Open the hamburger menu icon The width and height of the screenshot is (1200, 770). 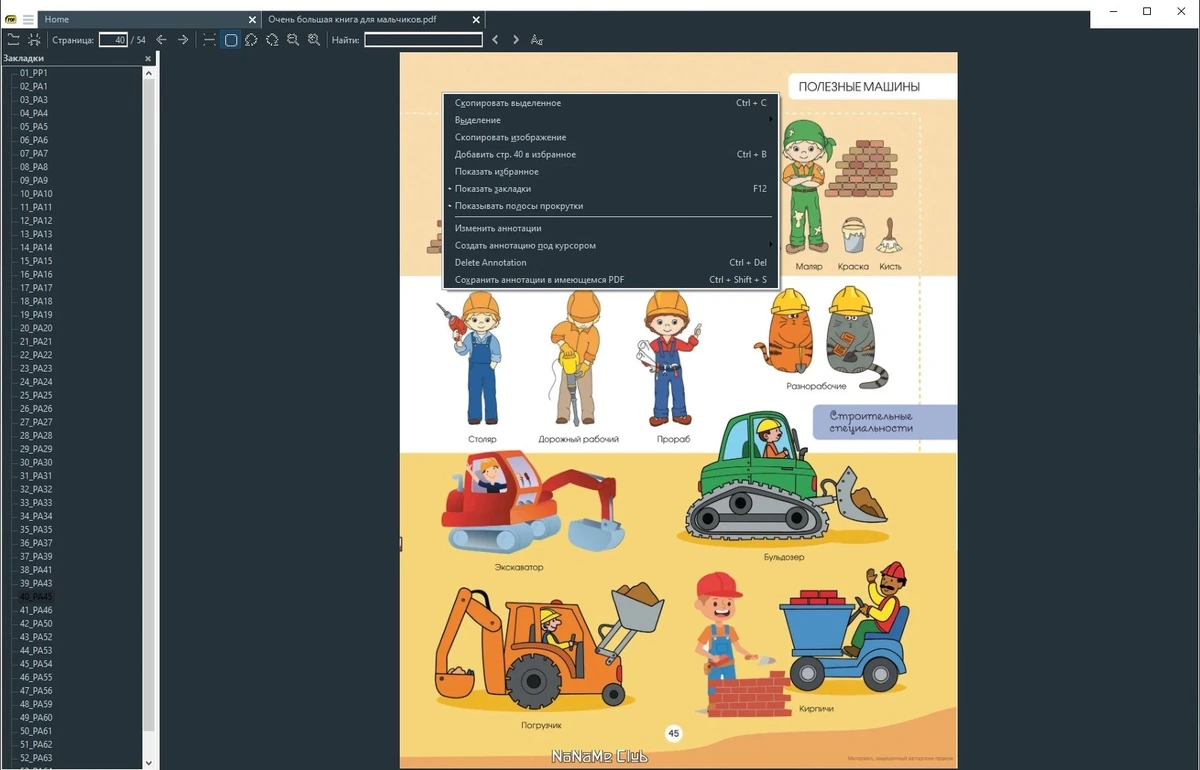(28, 20)
